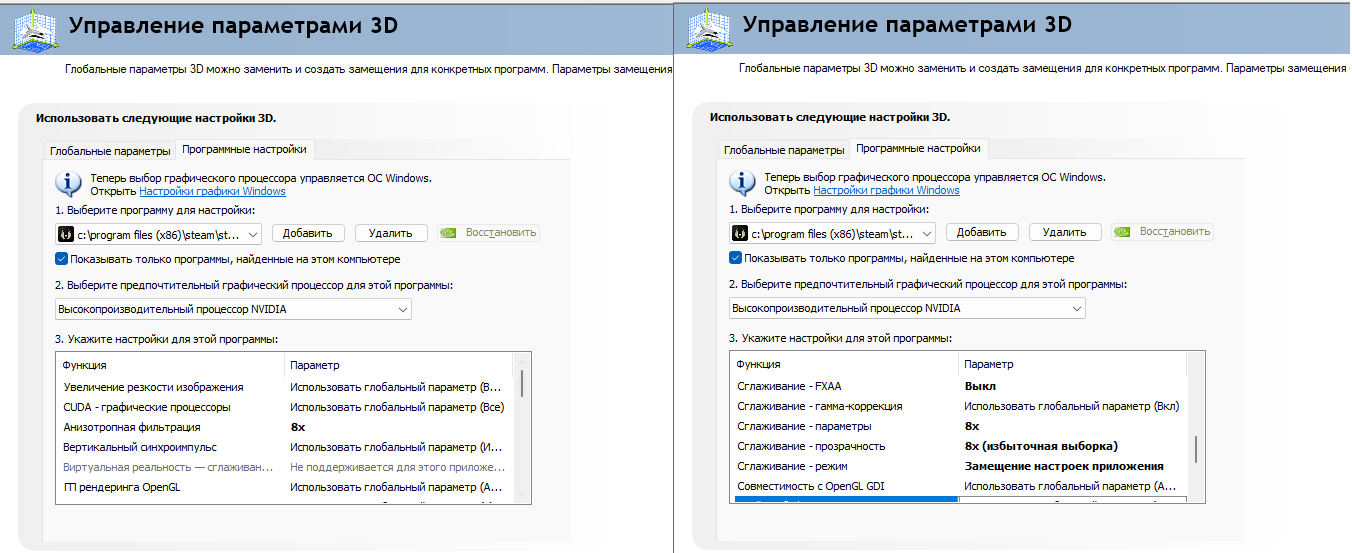1352x553 pixels.
Task: Switch to 'Глобальные параметры' tab in left window
Action: coord(111,150)
